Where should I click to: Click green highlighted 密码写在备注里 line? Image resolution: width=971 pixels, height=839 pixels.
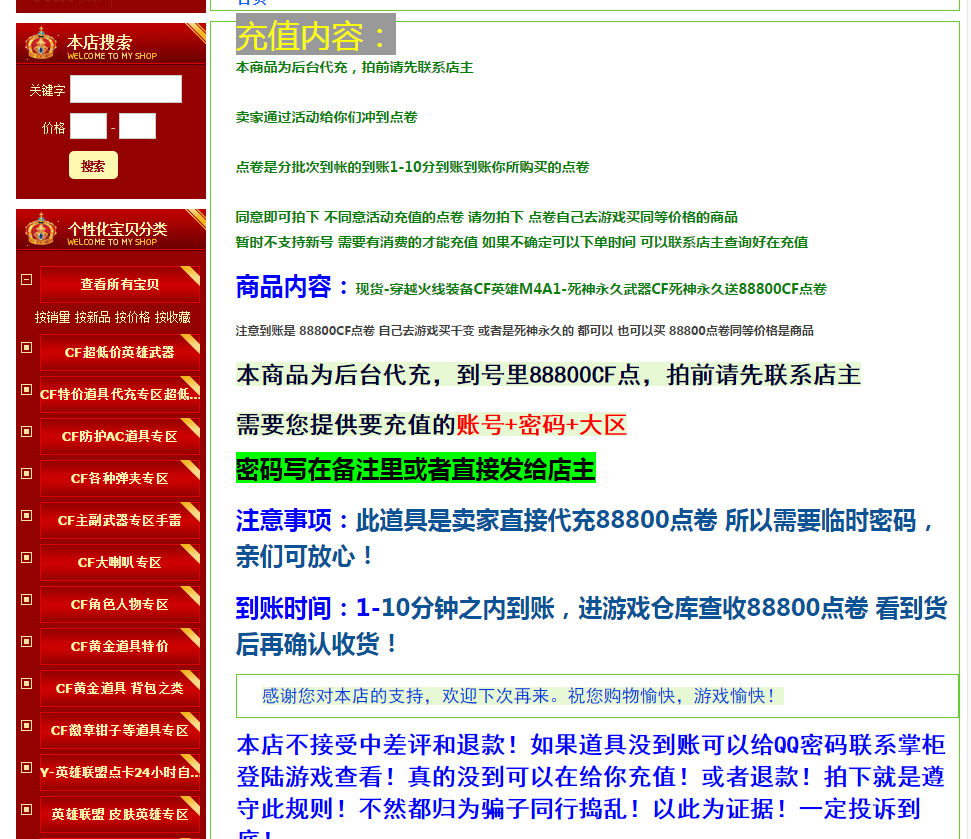point(416,468)
